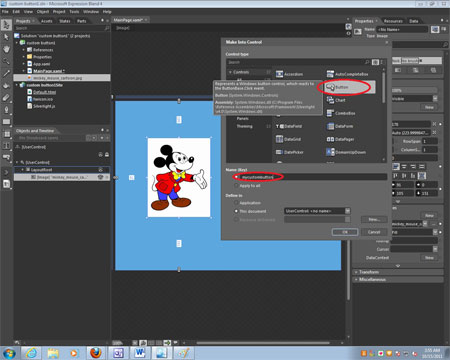450x360 pixels.
Task: Select the Application radio button
Action: [236, 203]
